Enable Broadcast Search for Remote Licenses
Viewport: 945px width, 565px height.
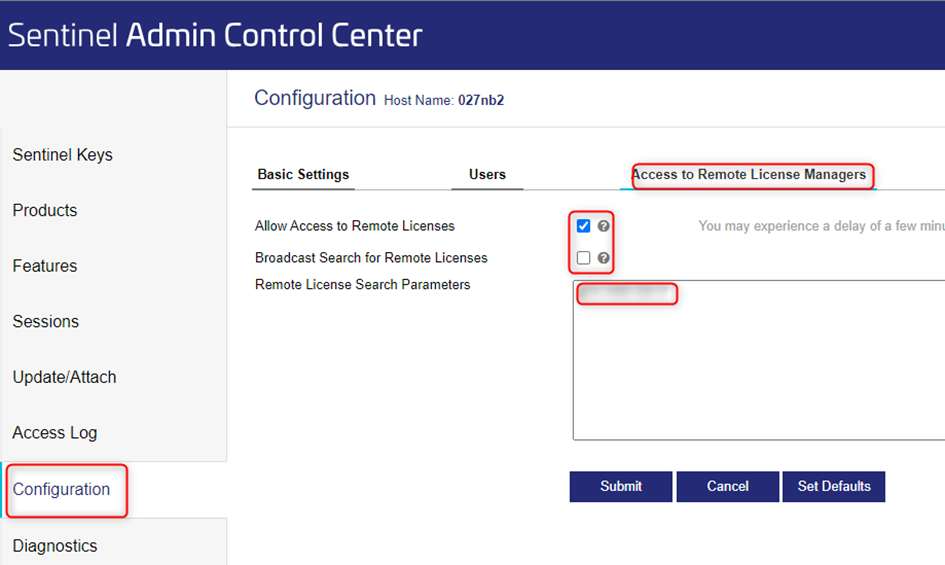coord(584,258)
